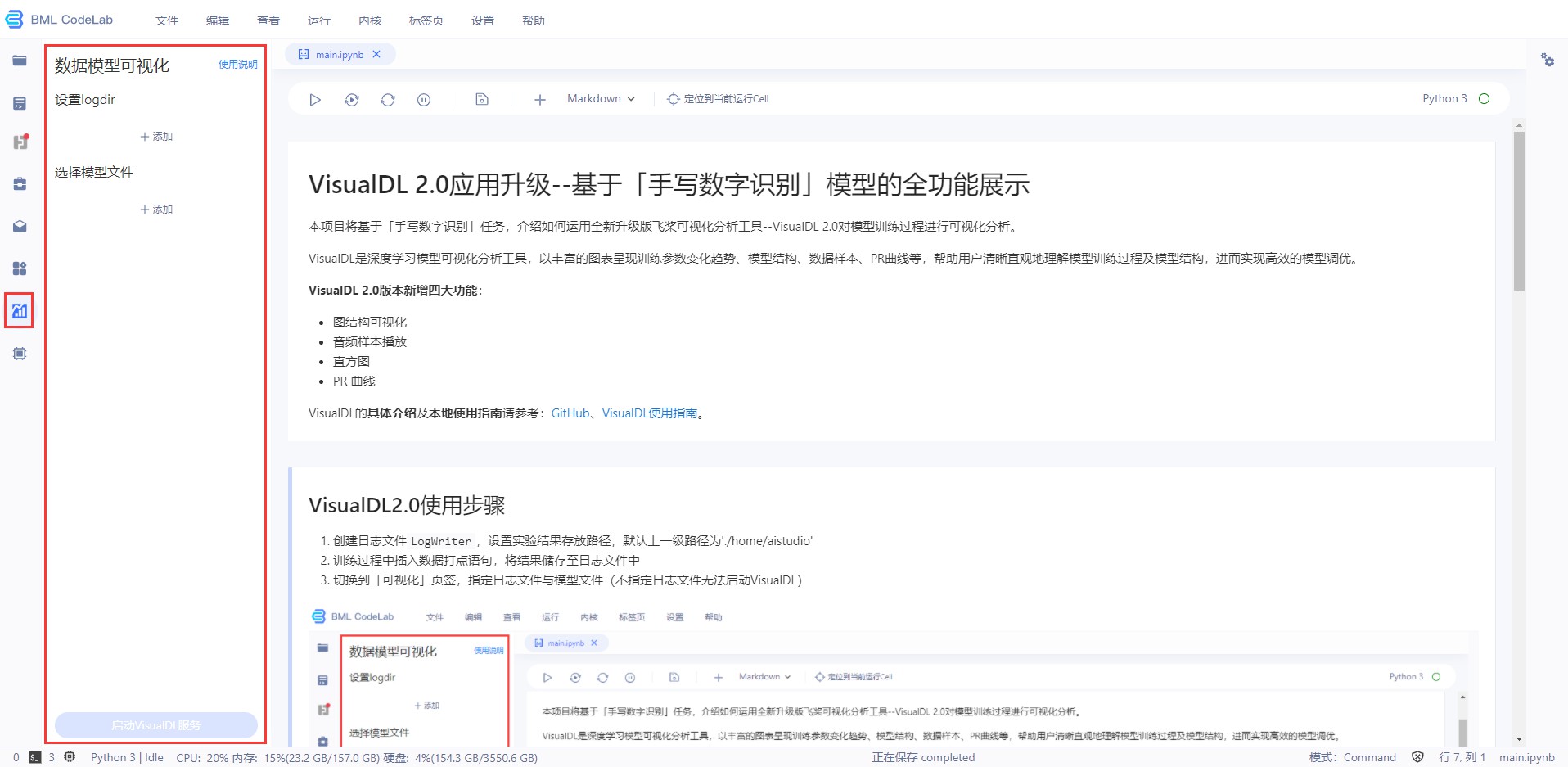The image size is (1568, 767).
Task: Open the 运行 menu
Action: [x=319, y=20]
